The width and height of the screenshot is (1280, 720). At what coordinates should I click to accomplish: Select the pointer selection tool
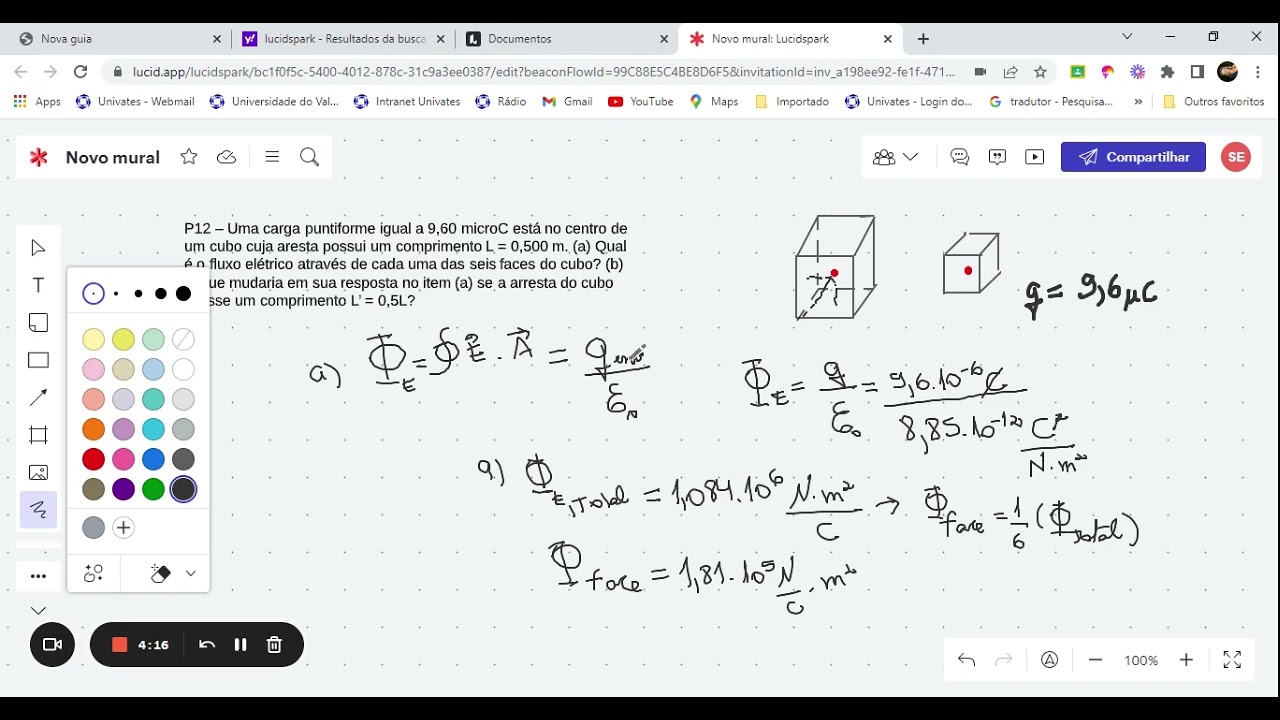38,248
